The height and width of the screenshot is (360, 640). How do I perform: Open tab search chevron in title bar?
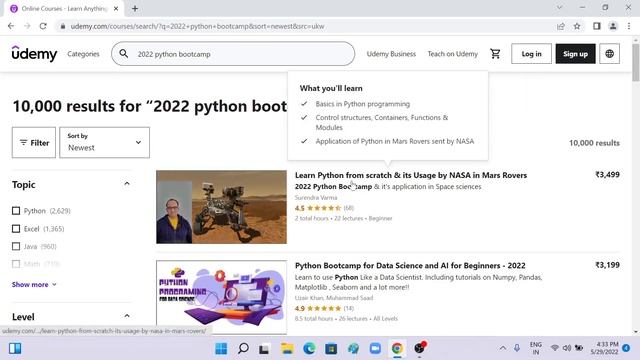pyautogui.click(x=560, y=7)
